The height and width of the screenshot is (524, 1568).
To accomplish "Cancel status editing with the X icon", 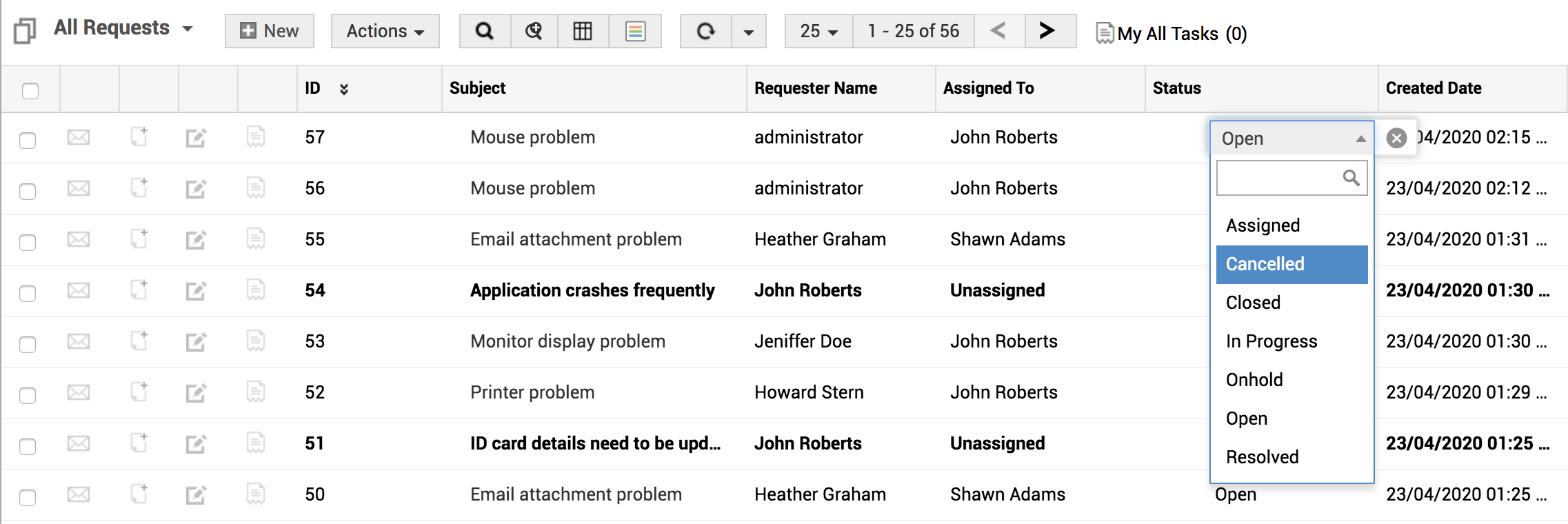I will (1396, 138).
